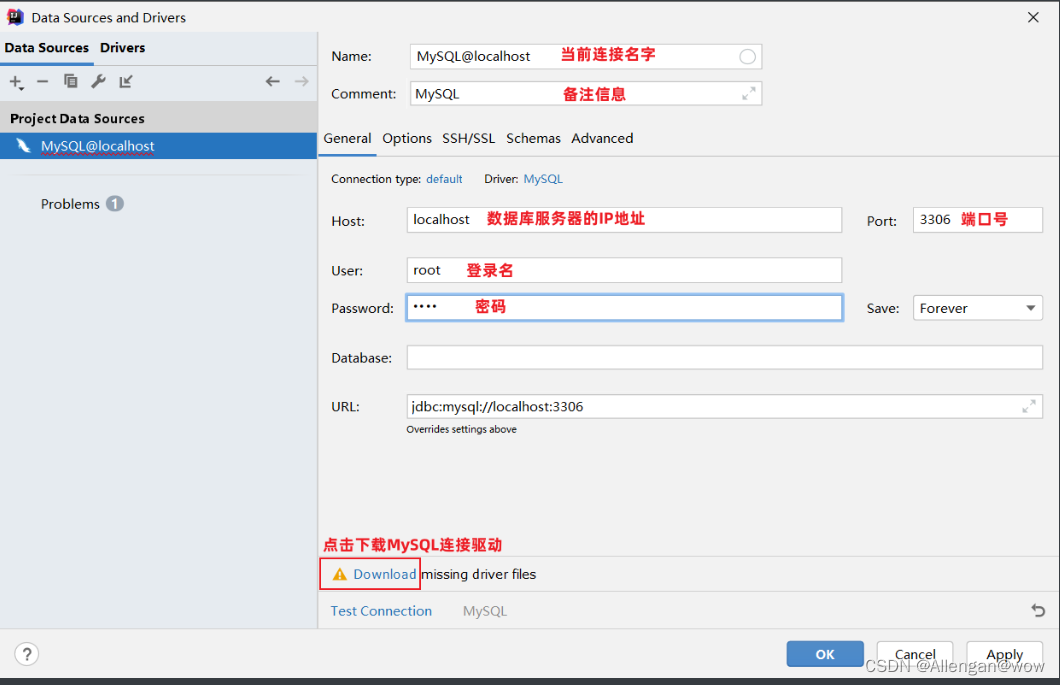Click the make global import icon

pos(126,82)
